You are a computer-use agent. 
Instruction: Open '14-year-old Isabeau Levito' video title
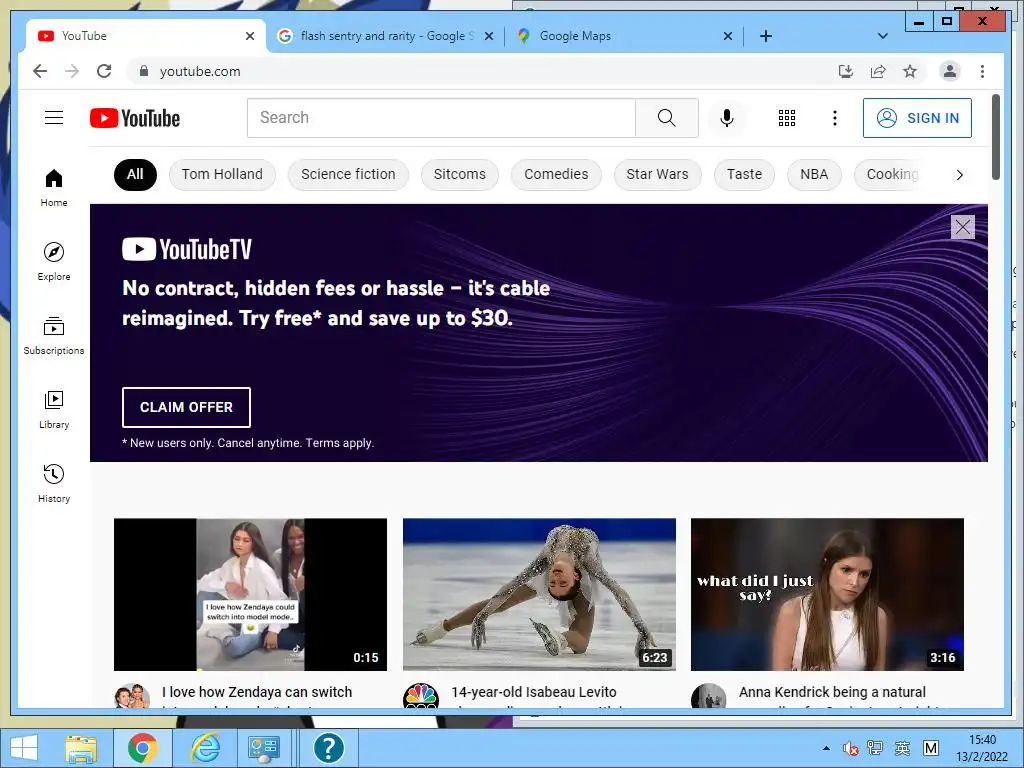(x=534, y=692)
